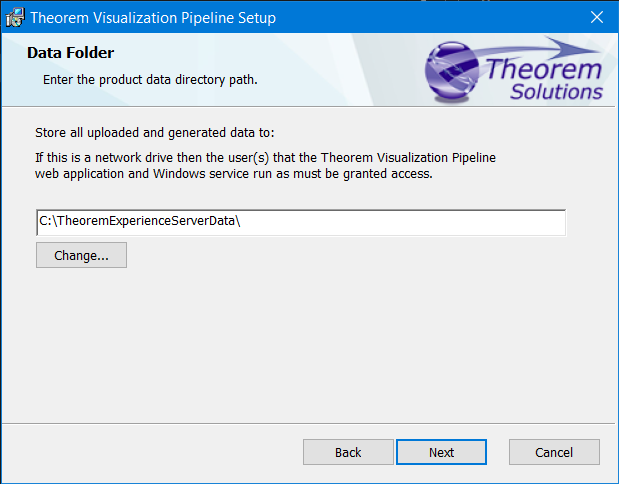Close the setup window with the X button
Image resolution: width=619 pixels, height=484 pixels.
(596, 17)
